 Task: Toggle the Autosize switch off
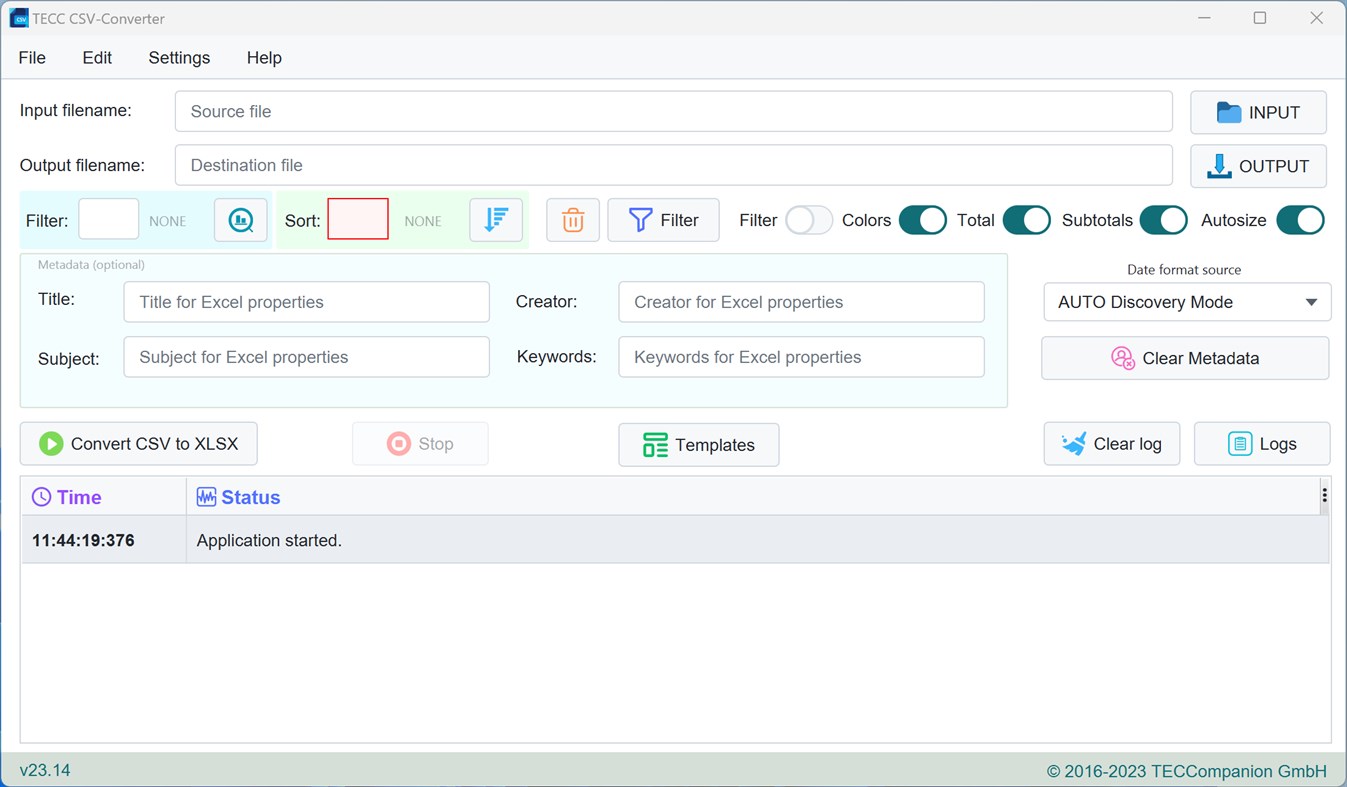1301,220
